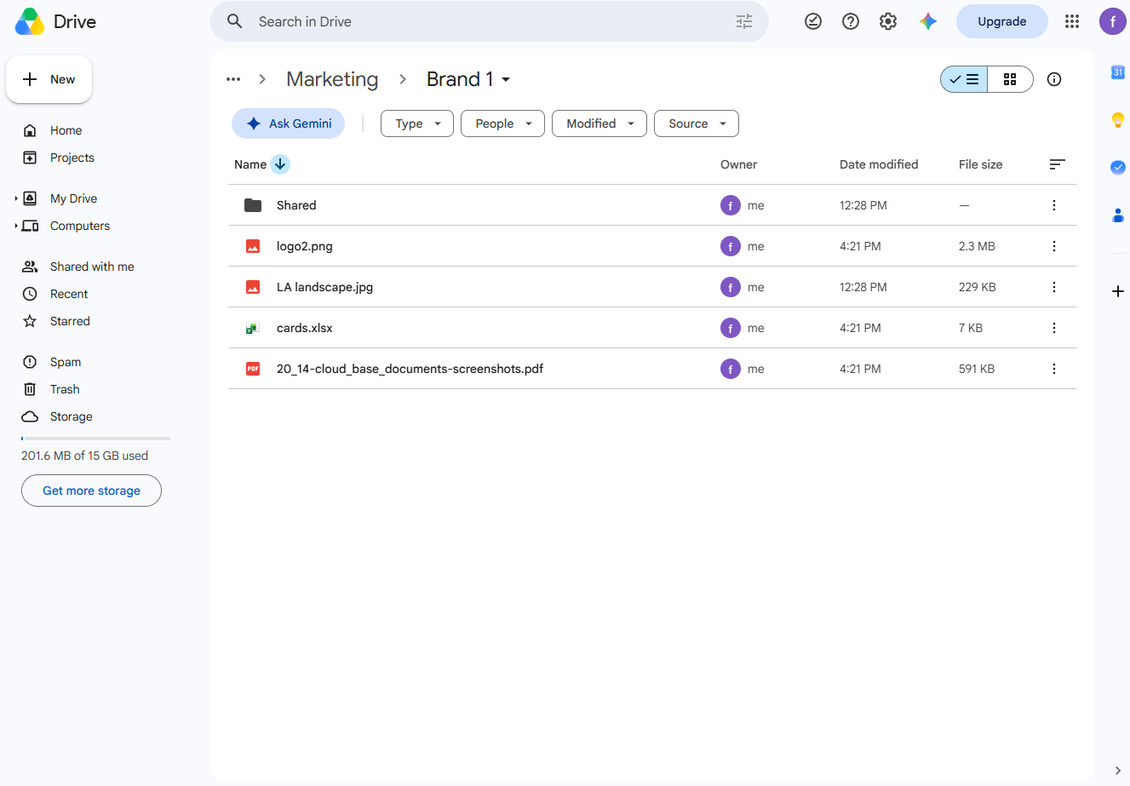1130x786 pixels.
Task: Expand the Computers tree arrow
Action: 16,225
